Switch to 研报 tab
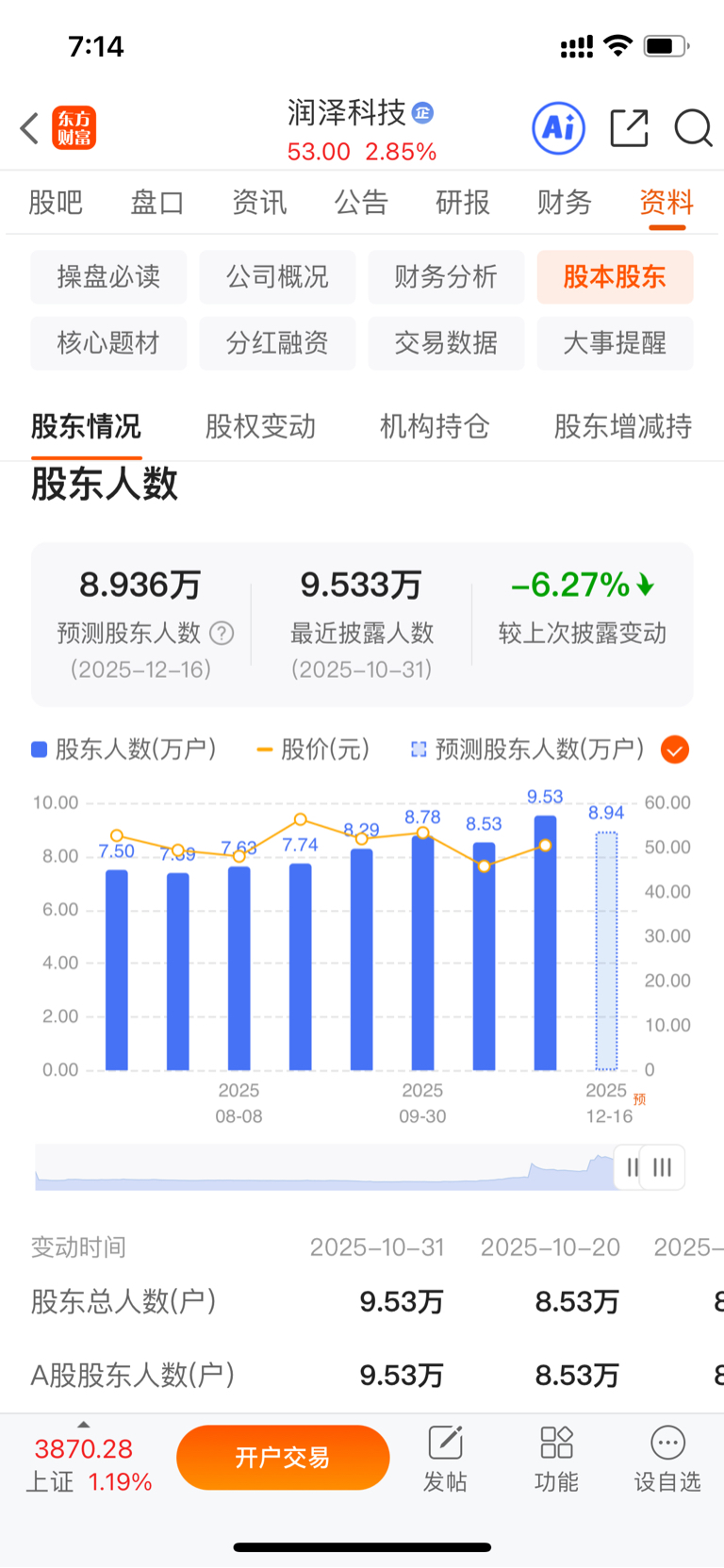 coord(463,202)
